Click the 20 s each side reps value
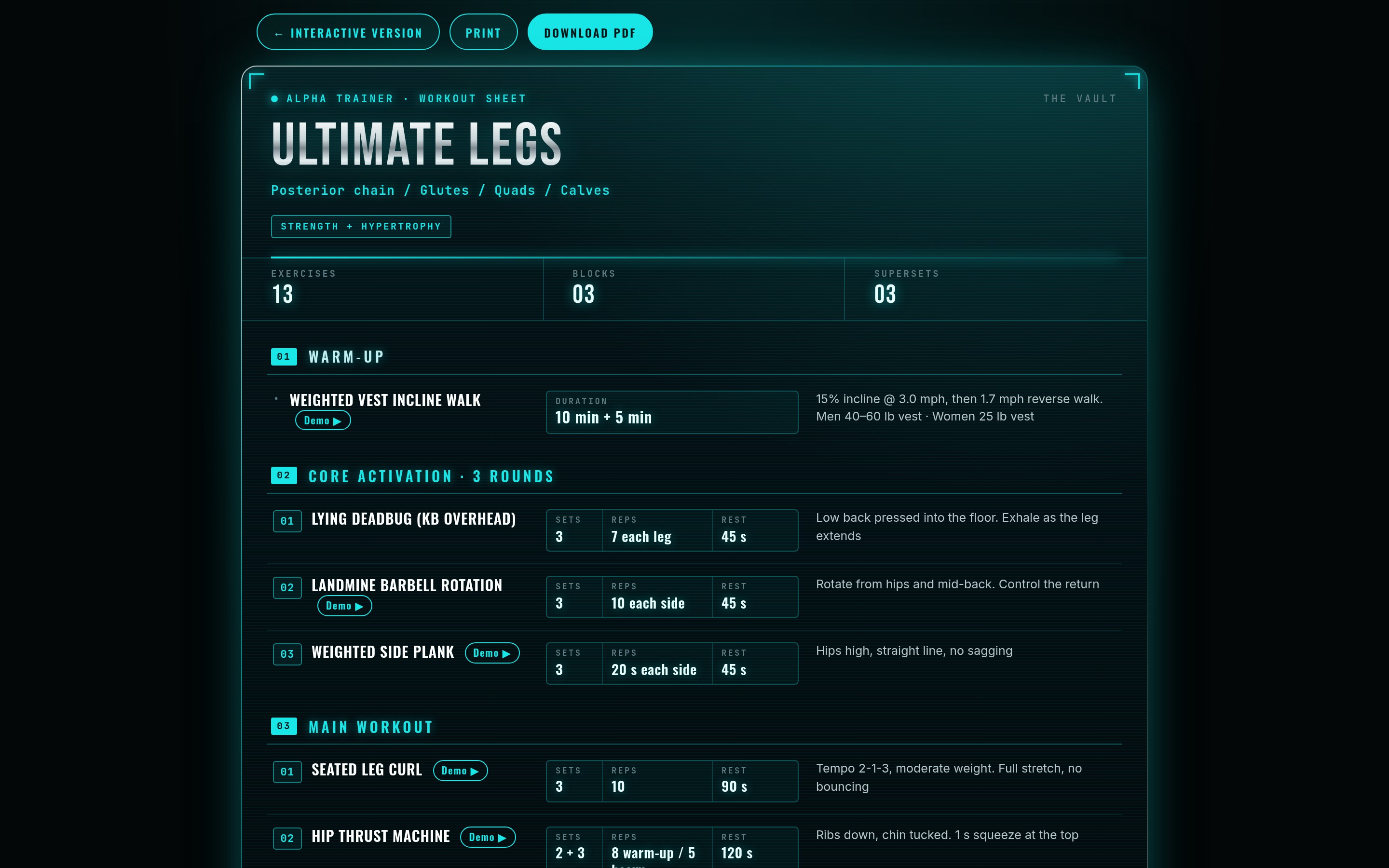This screenshot has width=1389, height=868. [654, 670]
